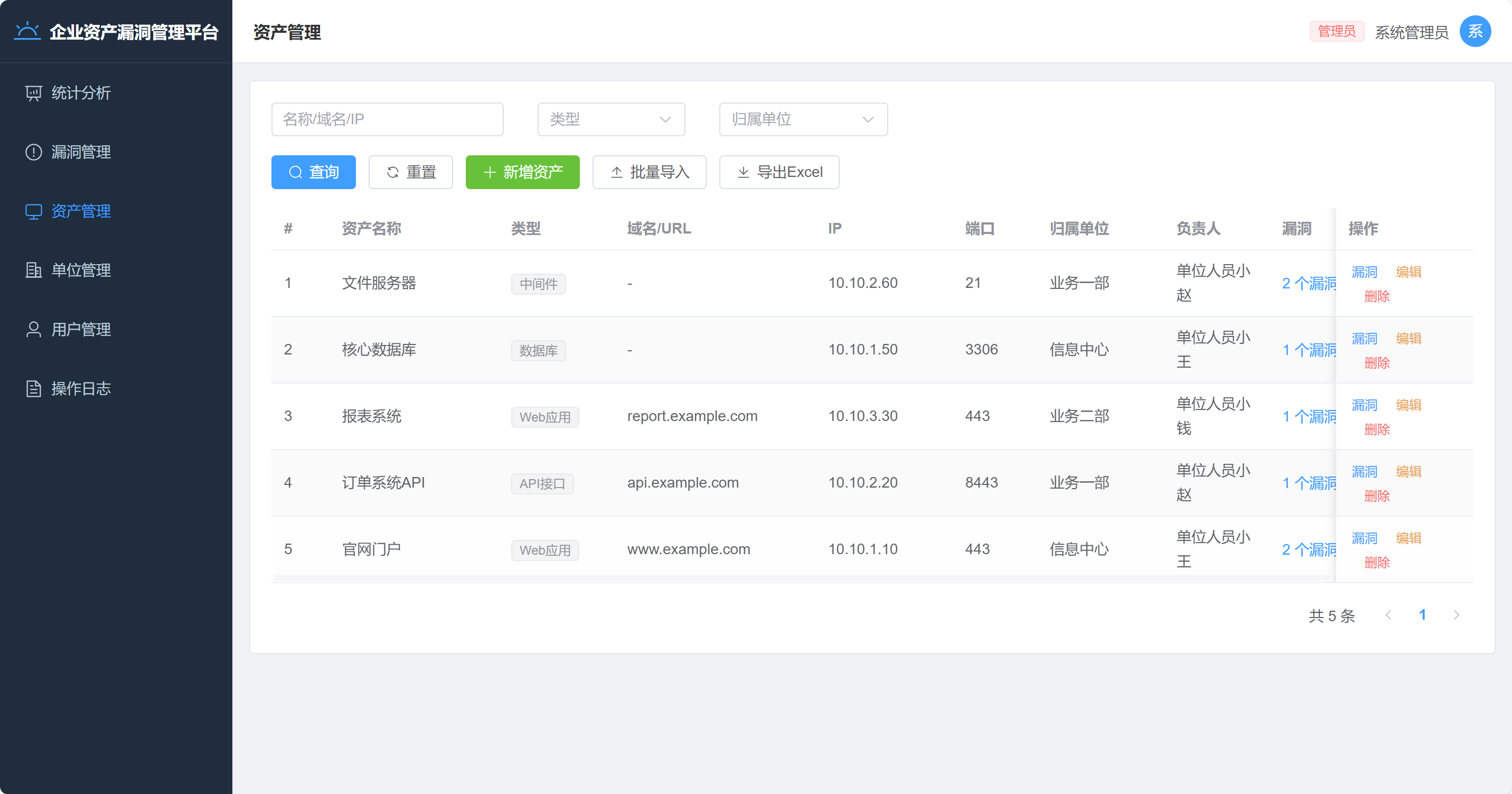This screenshot has width=1512, height=794.
Task: Click the 系统管理员 username
Action: [x=1412, y=32]
